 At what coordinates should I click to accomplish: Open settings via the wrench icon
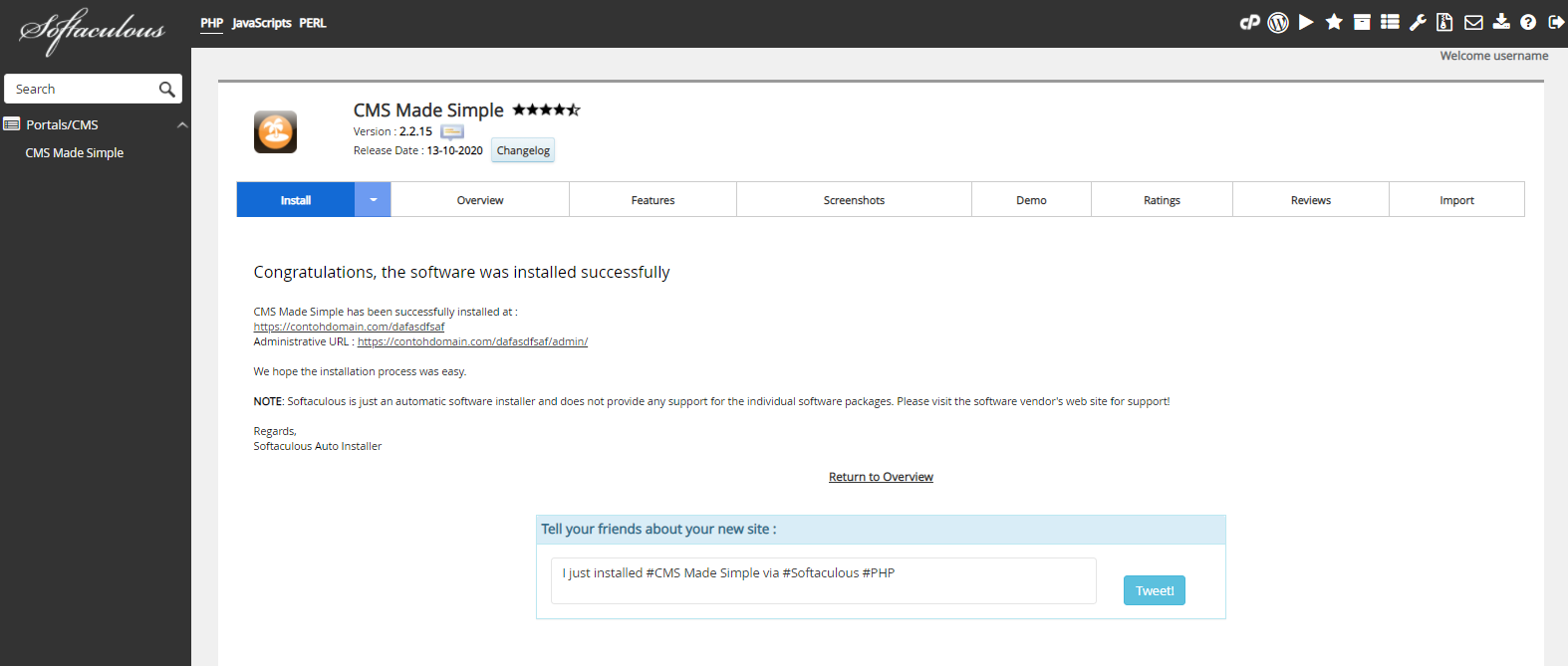coord(1418,22)
